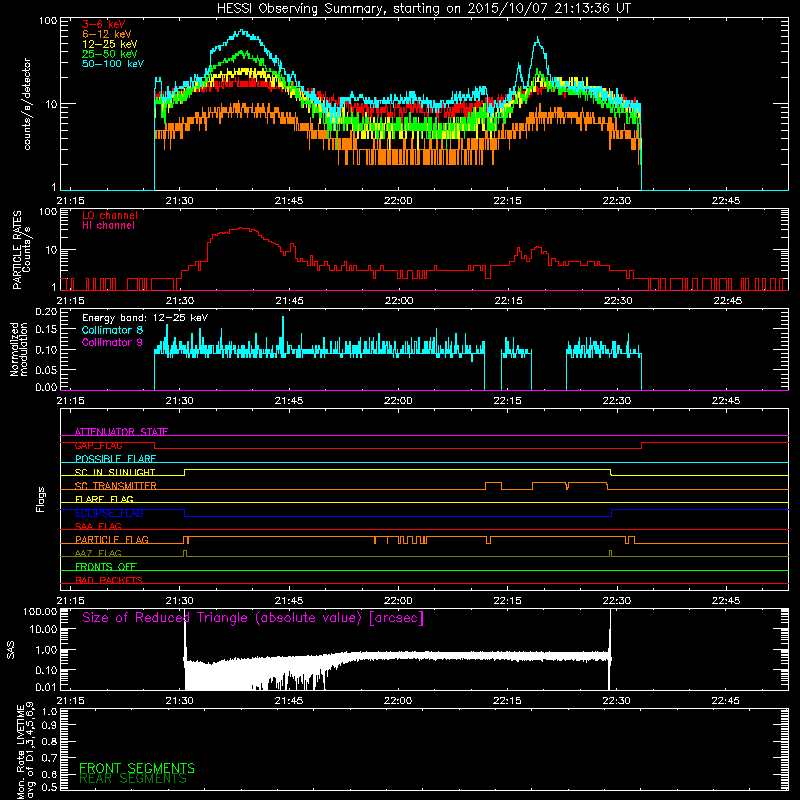
Task: Click the SC_TRANSMITTER pulse near 22:12
Action: pyautogui.click(x=493, y=484)
